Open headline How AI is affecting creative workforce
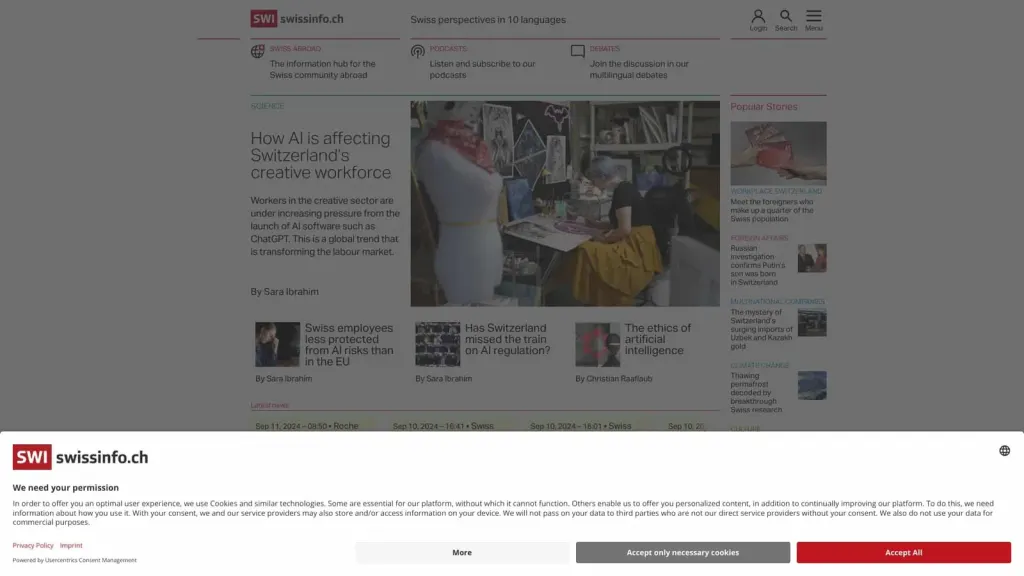Viewport: 1024px width, 576px height. 321,155
